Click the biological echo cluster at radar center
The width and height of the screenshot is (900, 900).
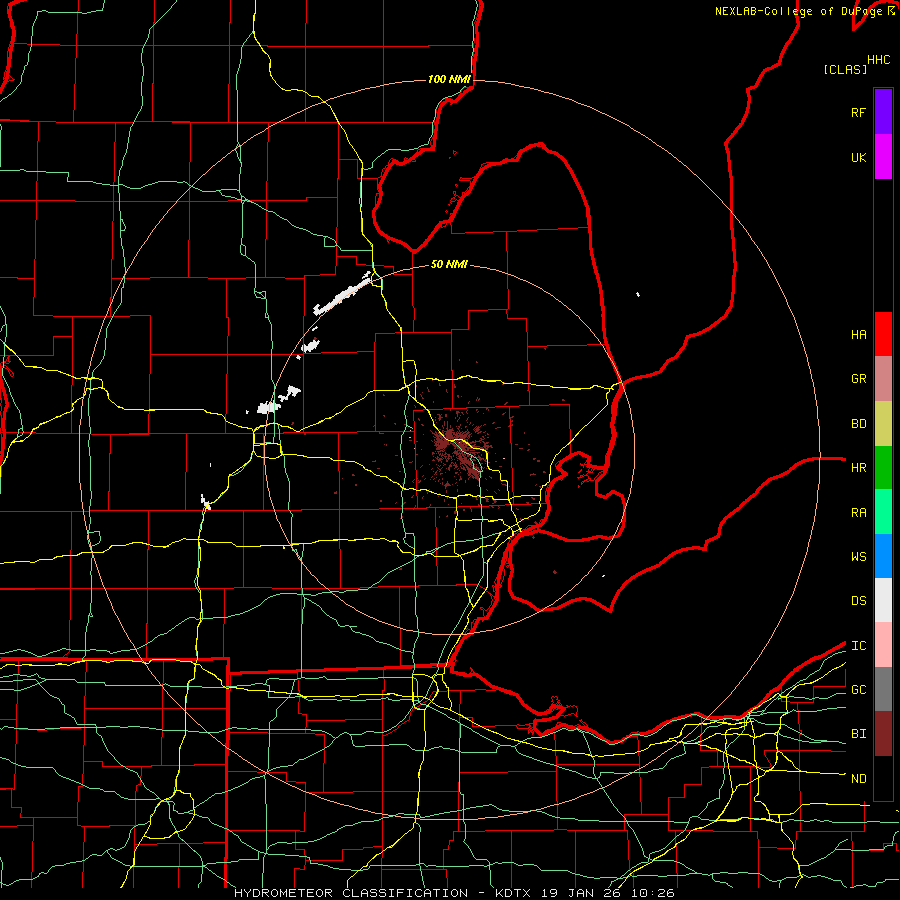click(x=458, y=451)
